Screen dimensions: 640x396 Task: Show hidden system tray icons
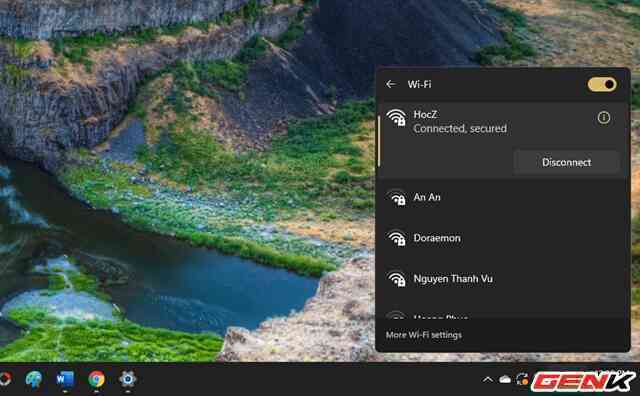point(487,380)
